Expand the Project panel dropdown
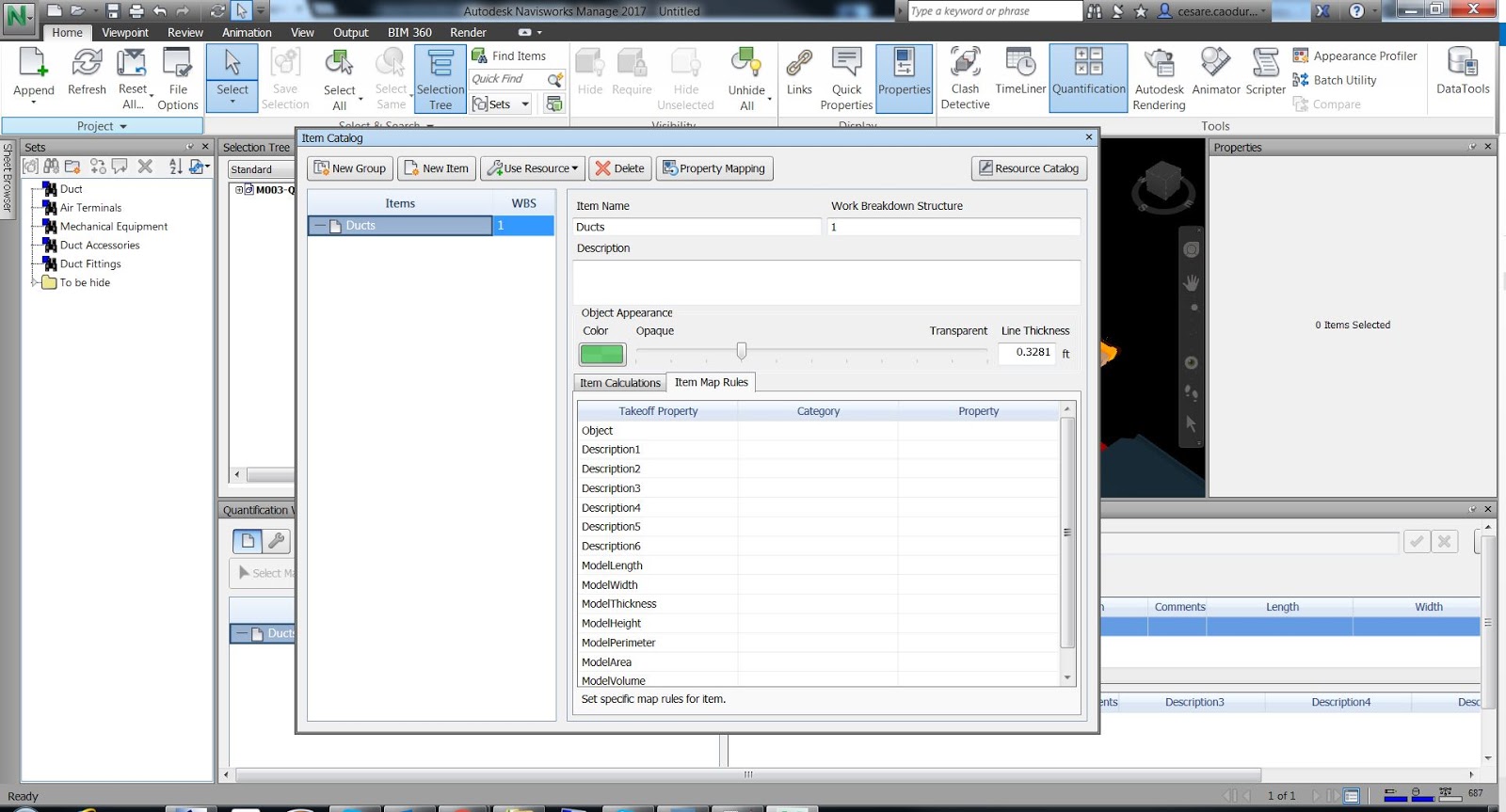This screenshot has width=1506, height=812. (x=103, y=126)
